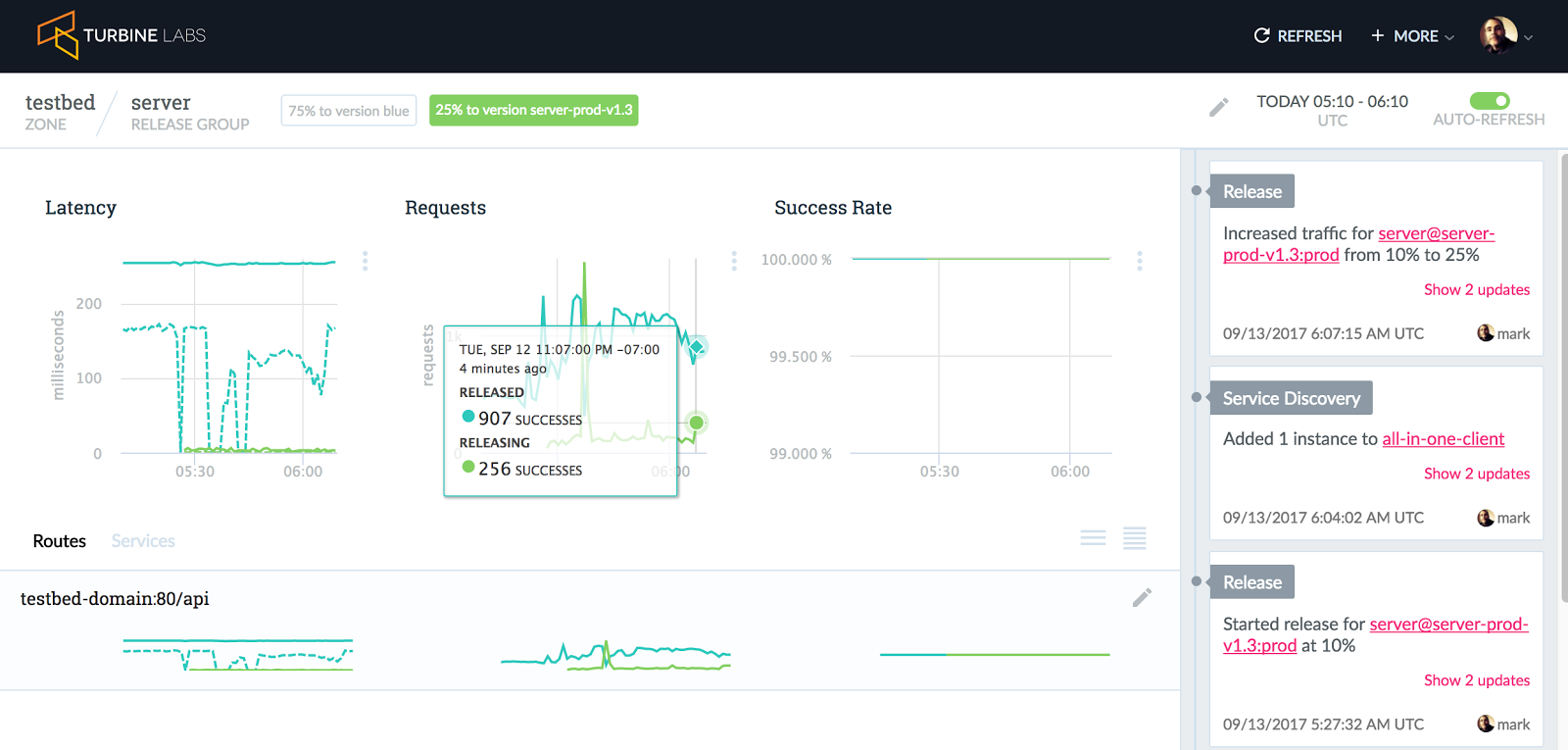This screenshot has width=1568, height=750.
Task: Click the Turbine Labs logo
Action: pos(122,35)
